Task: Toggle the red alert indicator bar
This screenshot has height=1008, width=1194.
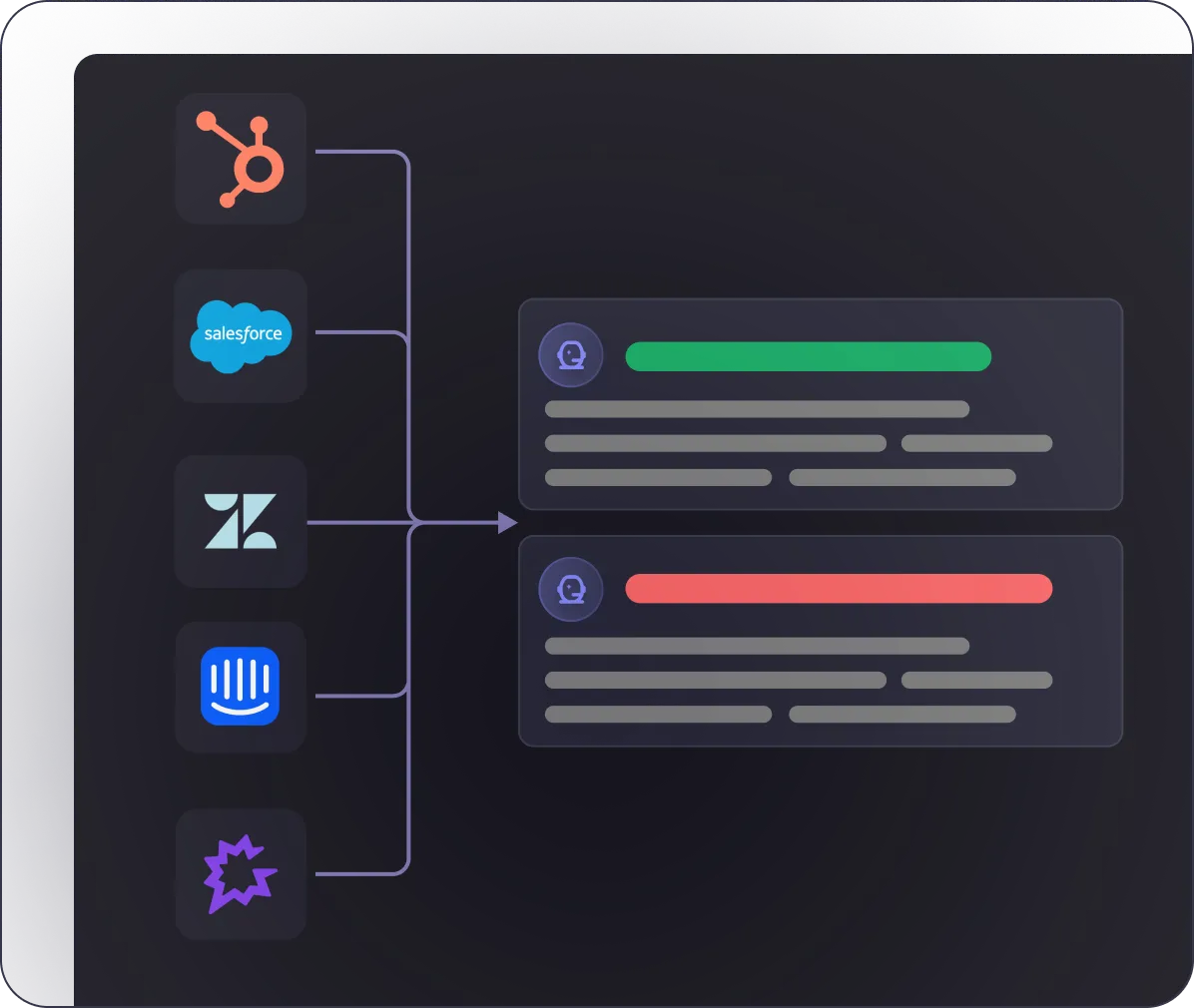Action: 839,589
